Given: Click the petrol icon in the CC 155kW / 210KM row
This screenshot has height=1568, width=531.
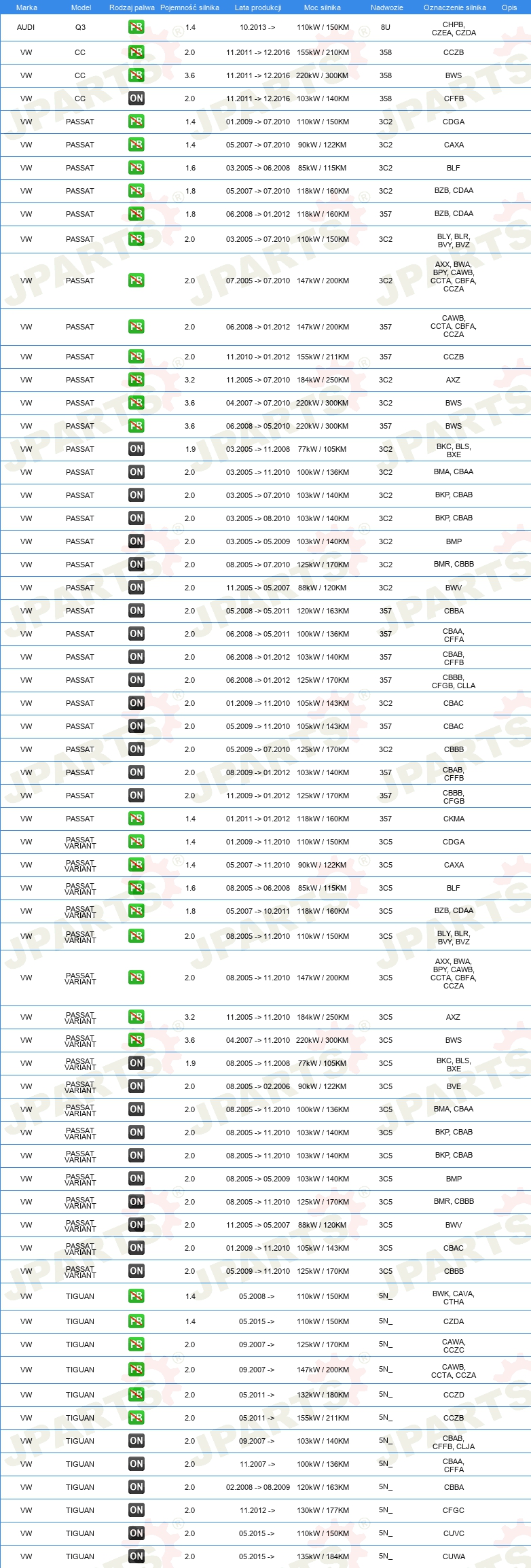Looking at the screenshot, I should pyautogui.click(x=136, y=52).
